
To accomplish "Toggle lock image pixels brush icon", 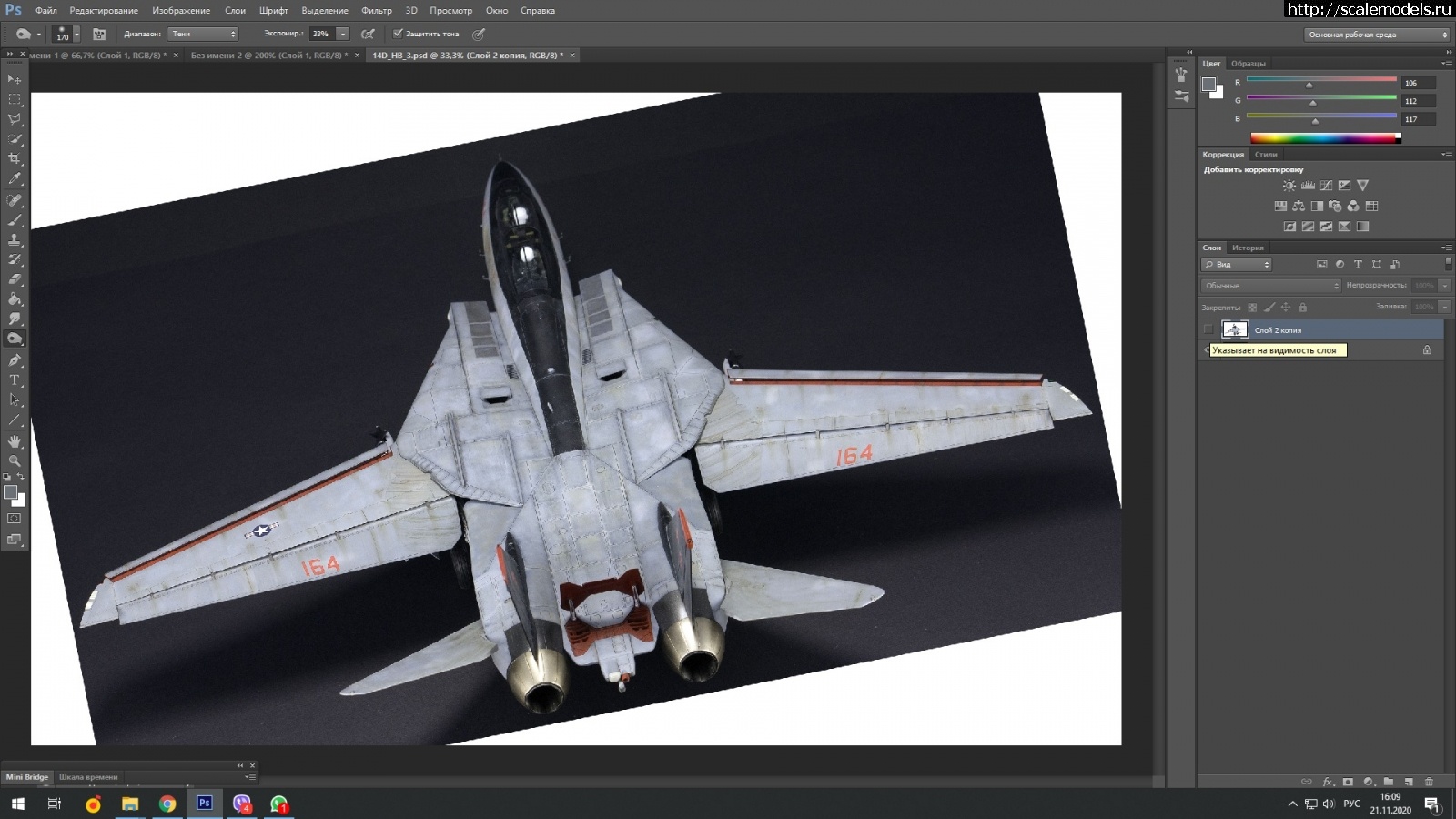I will (x=1269, y=308).
